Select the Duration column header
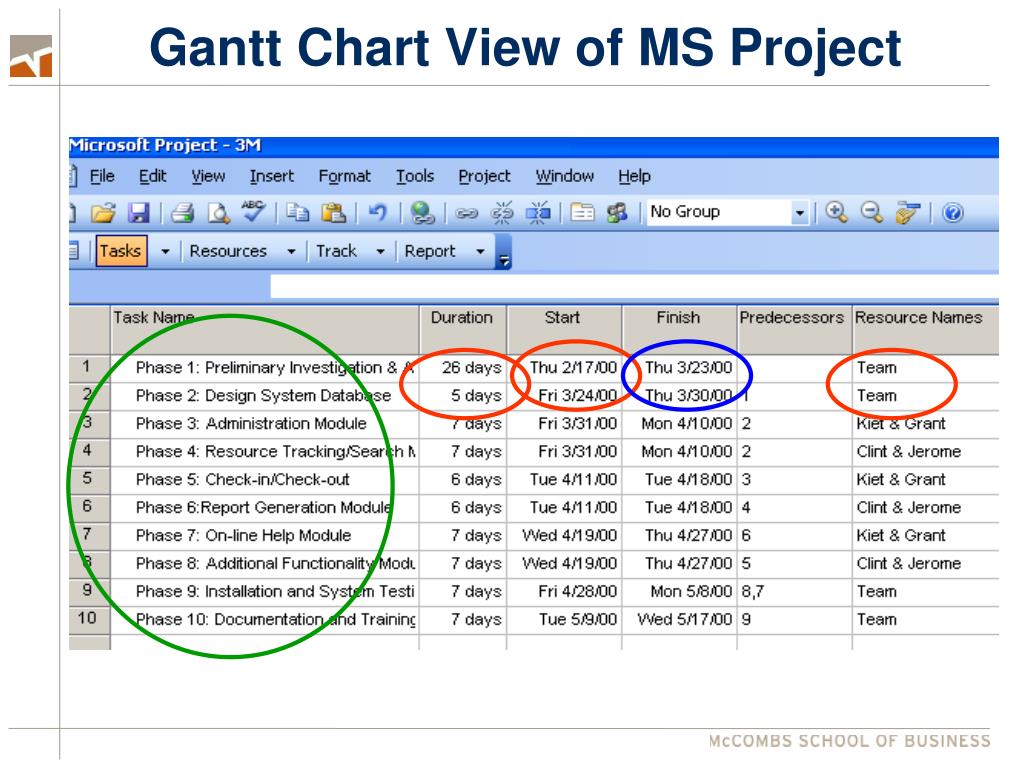Viewport: 1024px width, 768px height. click(x=462, y=328)
